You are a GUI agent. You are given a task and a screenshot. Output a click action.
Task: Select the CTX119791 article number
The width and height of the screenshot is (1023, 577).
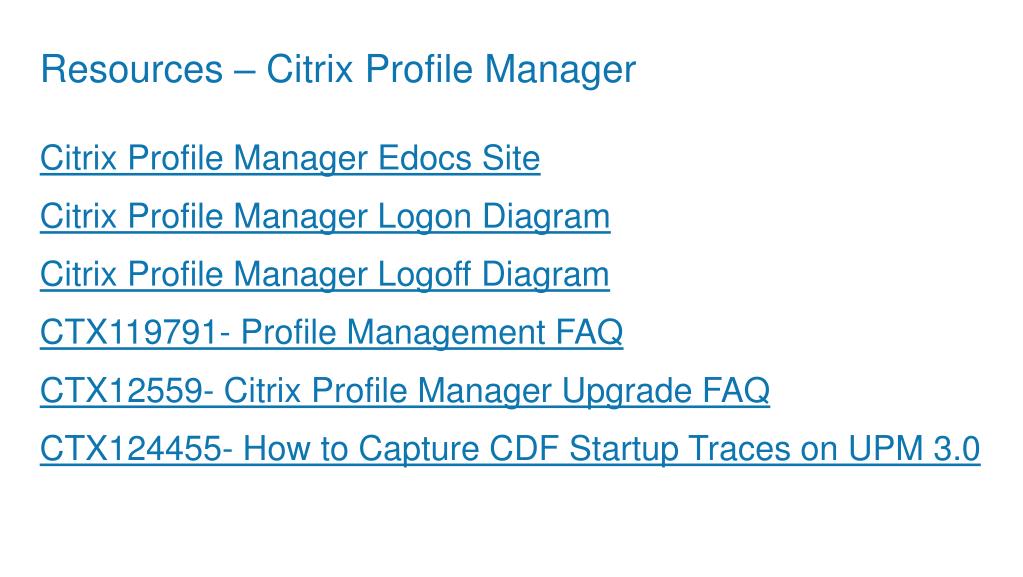[x=129, y=332]
